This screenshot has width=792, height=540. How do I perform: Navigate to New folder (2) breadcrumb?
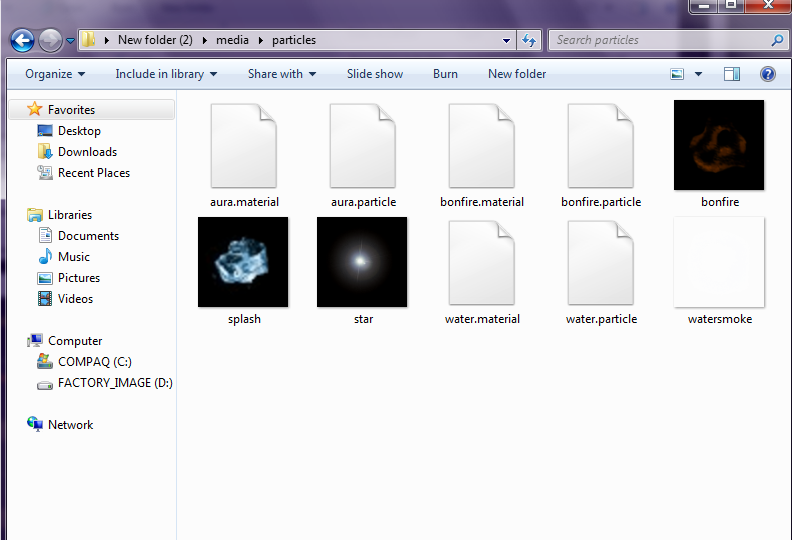pyautogui.click(x=155, y=40)
